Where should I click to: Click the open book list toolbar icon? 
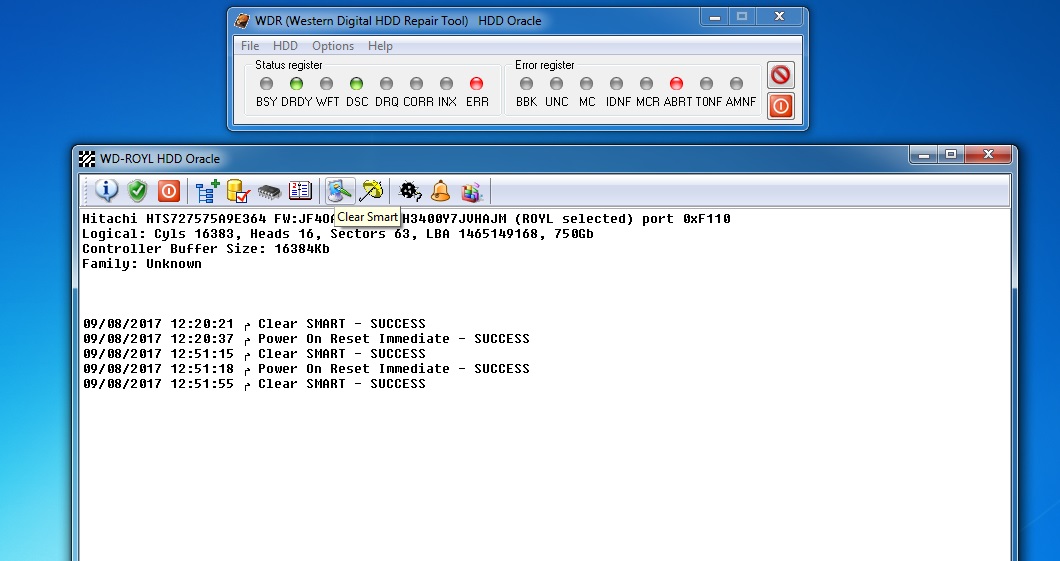point(300,191)
